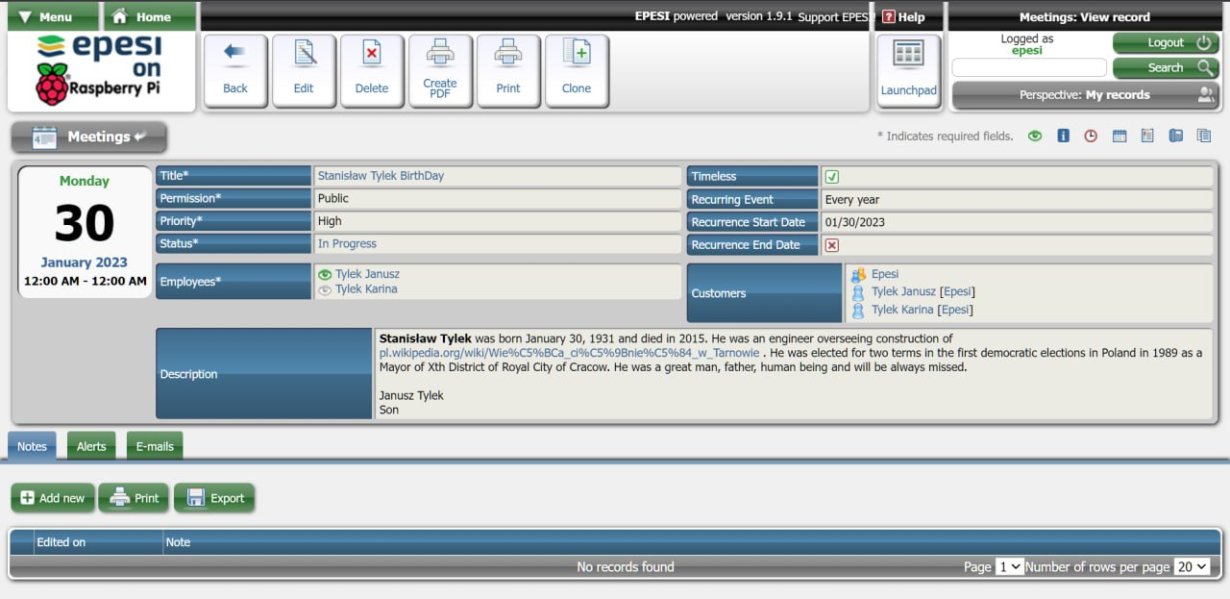The image size is (1230, 599).
Task: Click the red clock history icon
Action: [x=1091, y=136]
